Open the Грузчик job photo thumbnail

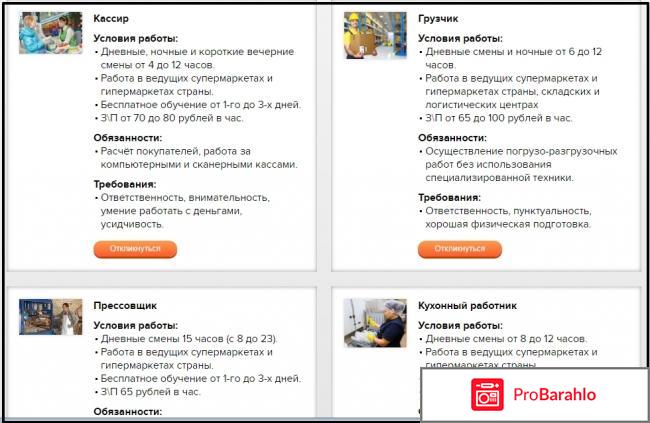pyautogui.click(x=375, y=35)
